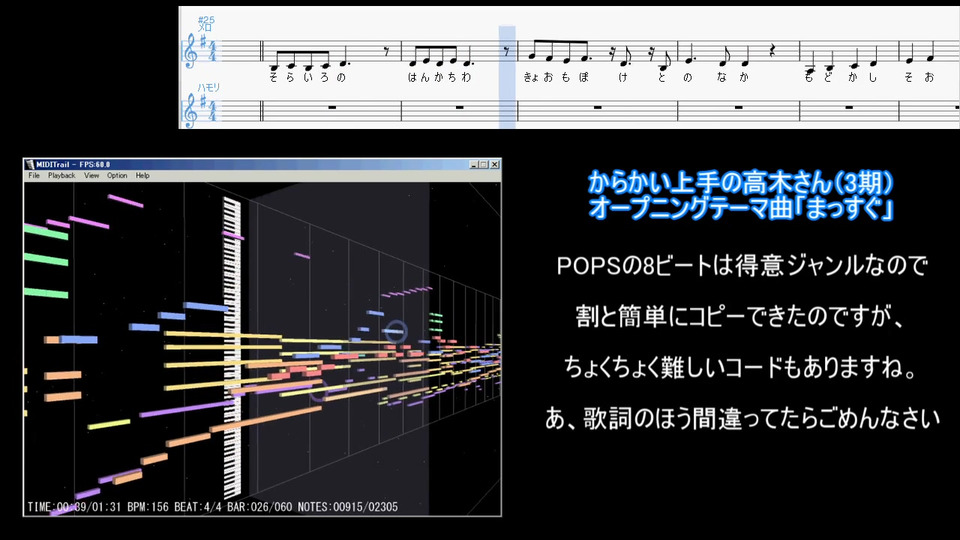The image size is (960, 540).
Task: Maximize the MIDITrail window
Action: pyautogui.click(x=484, y=165)
